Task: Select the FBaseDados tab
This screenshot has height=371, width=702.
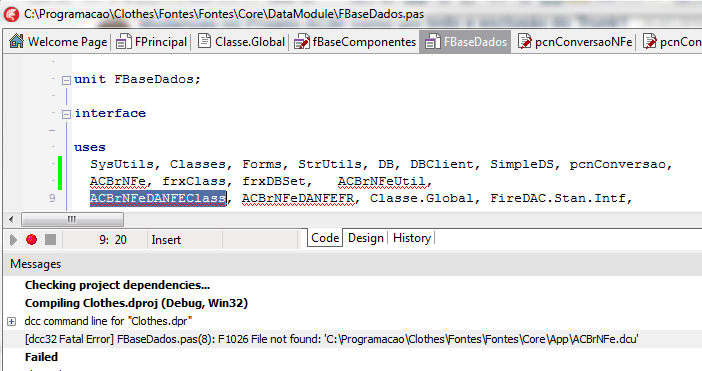Action: [465, 42]
